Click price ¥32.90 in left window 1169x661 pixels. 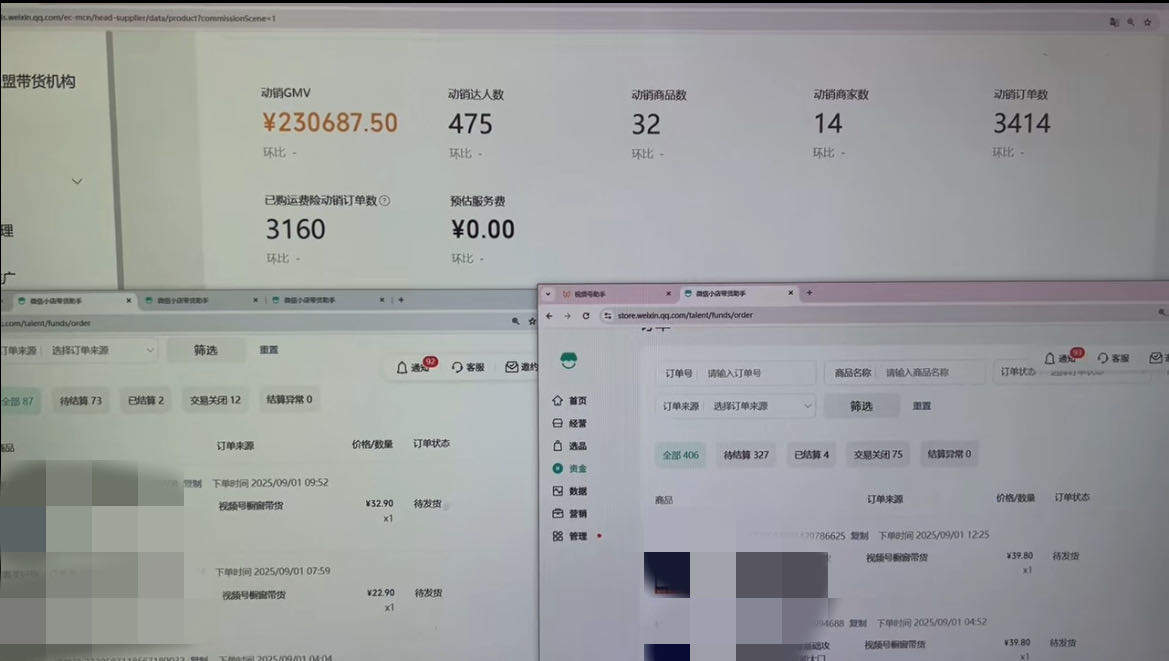pos(379,504)
